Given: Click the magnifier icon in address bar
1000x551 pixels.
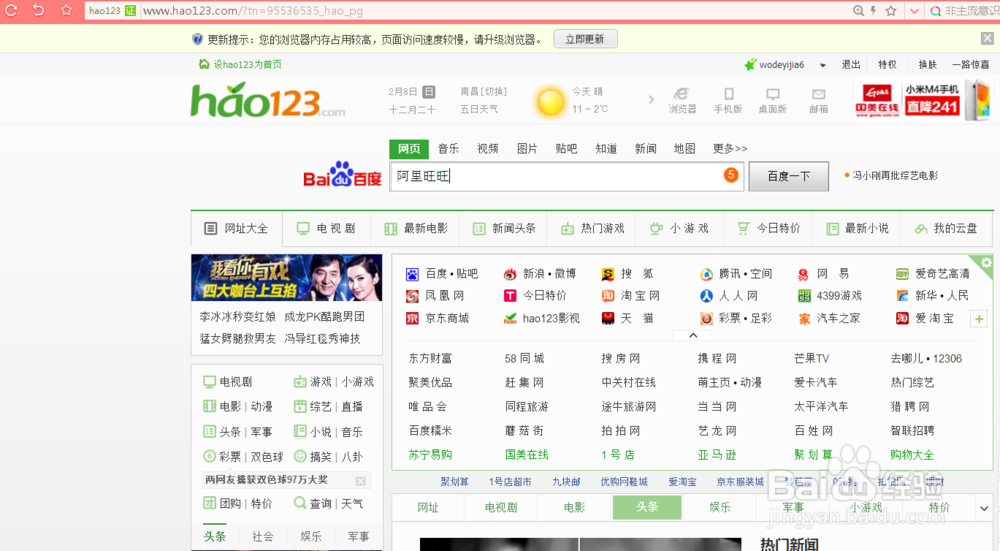Looking at the screenshot, I should 858,11.
